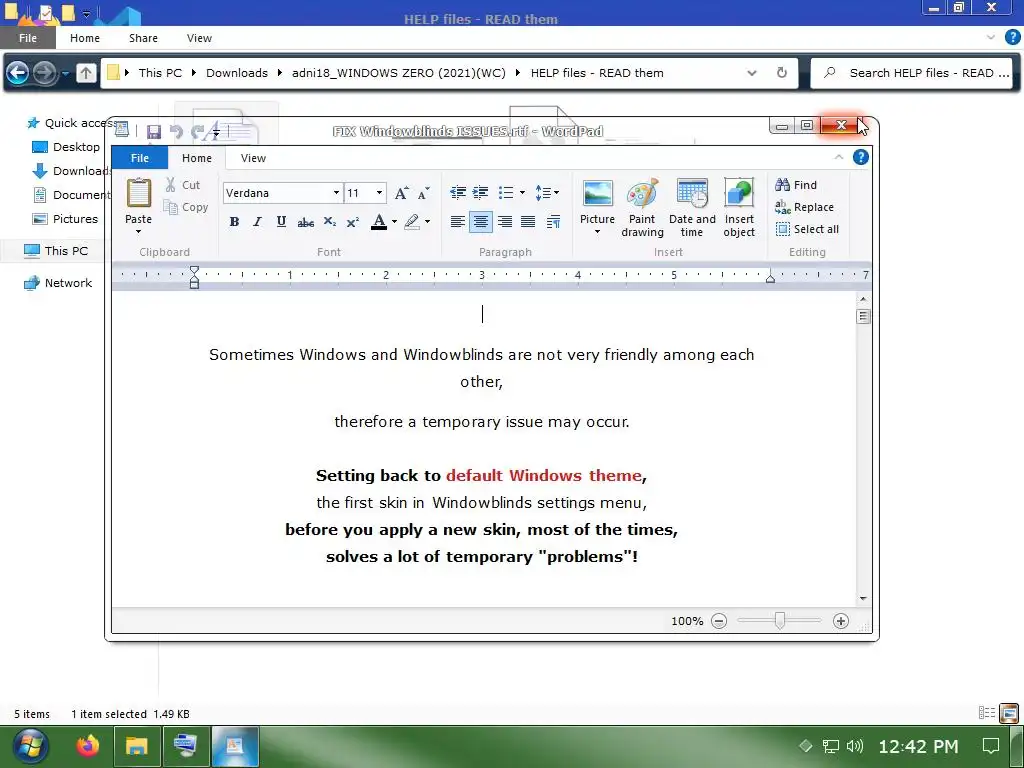Open the File Explorer File menu
1024x768 pixels.
point(28,38)
